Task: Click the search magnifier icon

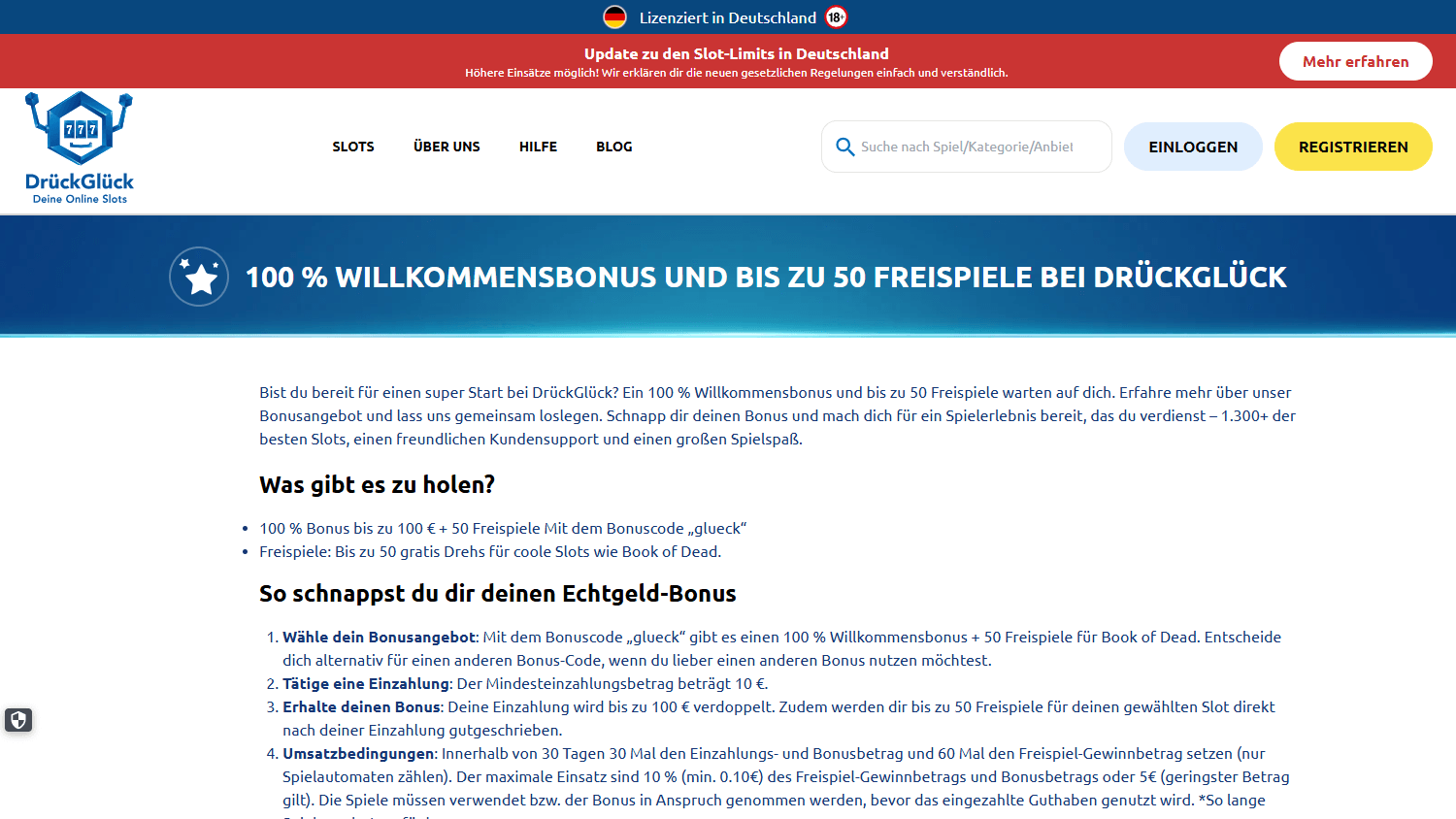Action: pyautogui.click(x=844, y=147)
